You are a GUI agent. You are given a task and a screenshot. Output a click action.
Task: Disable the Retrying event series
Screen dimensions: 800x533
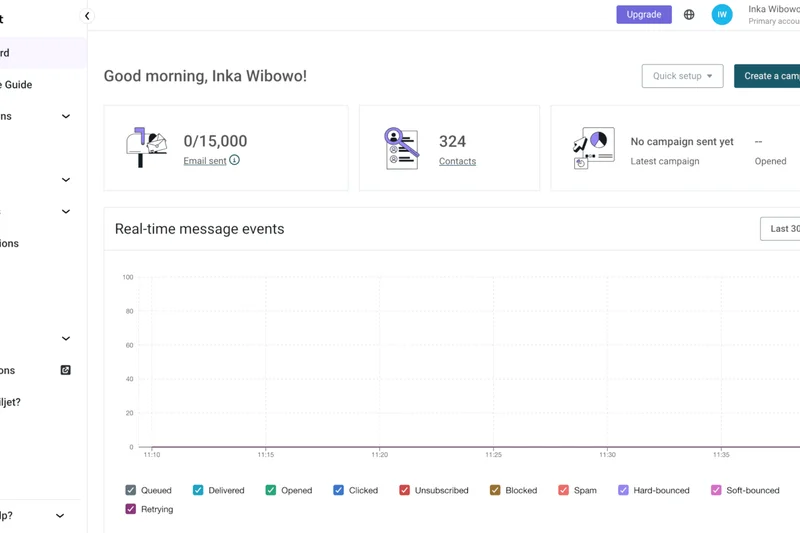(131, 509)
